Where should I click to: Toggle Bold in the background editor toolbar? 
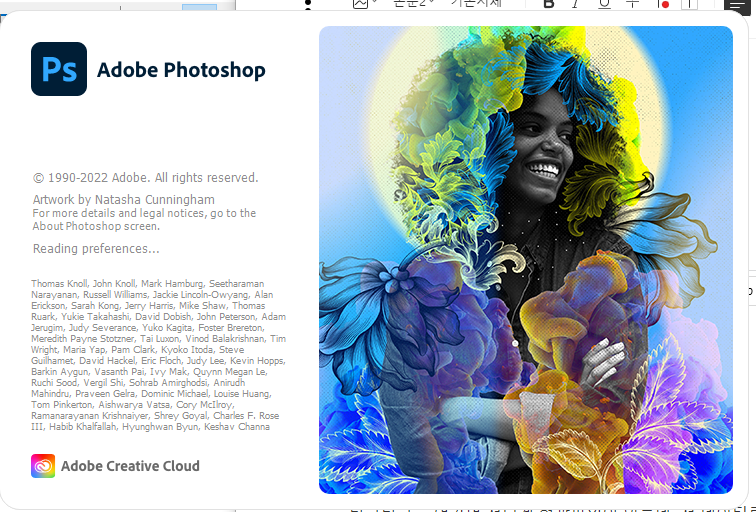coord(548,4)
